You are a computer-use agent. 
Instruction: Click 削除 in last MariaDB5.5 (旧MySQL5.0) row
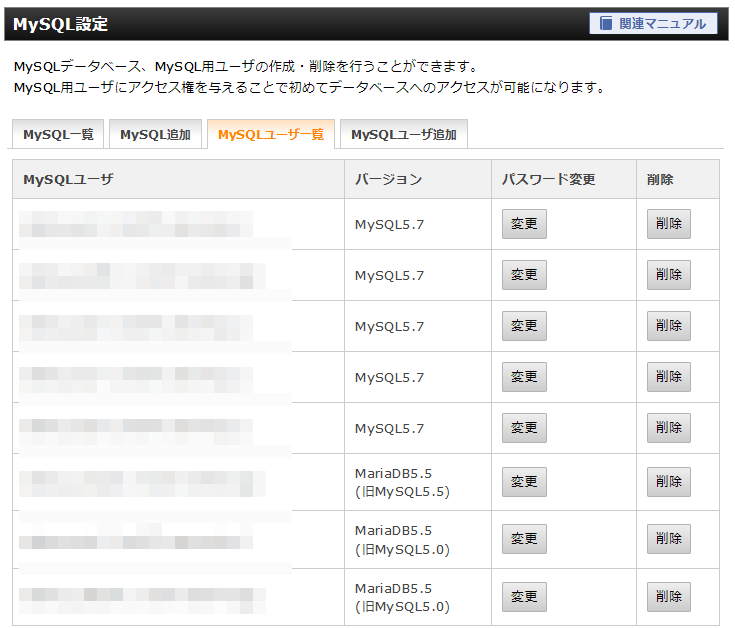(669, 597)
